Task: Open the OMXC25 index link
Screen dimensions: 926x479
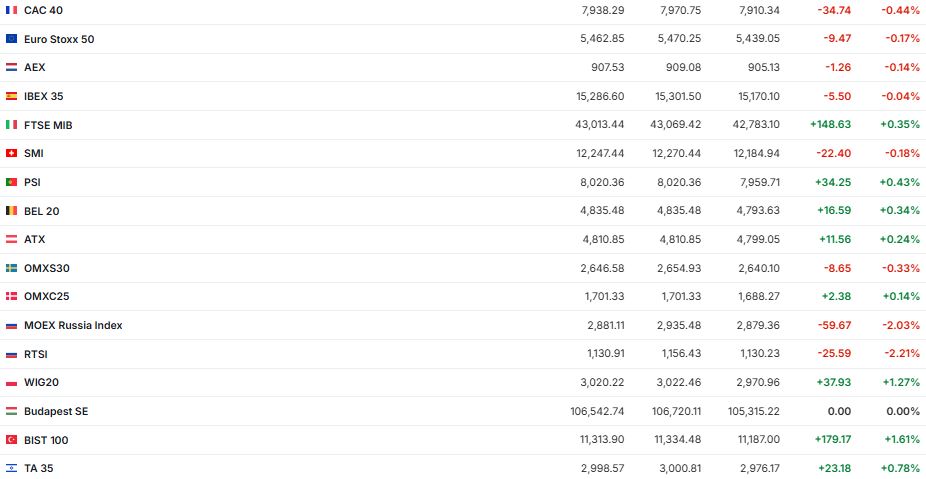Action: point(46,296)
